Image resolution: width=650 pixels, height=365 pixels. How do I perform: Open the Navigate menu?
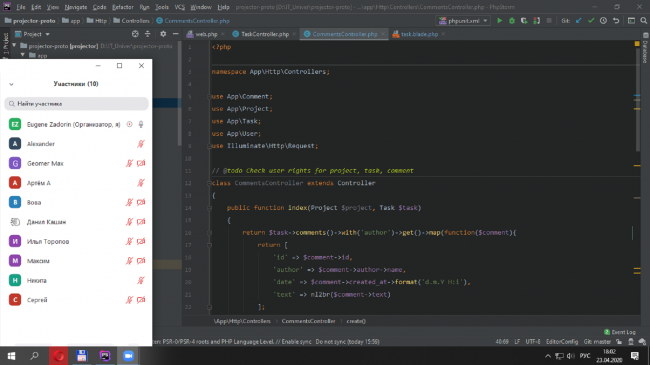tap(76, 7)
